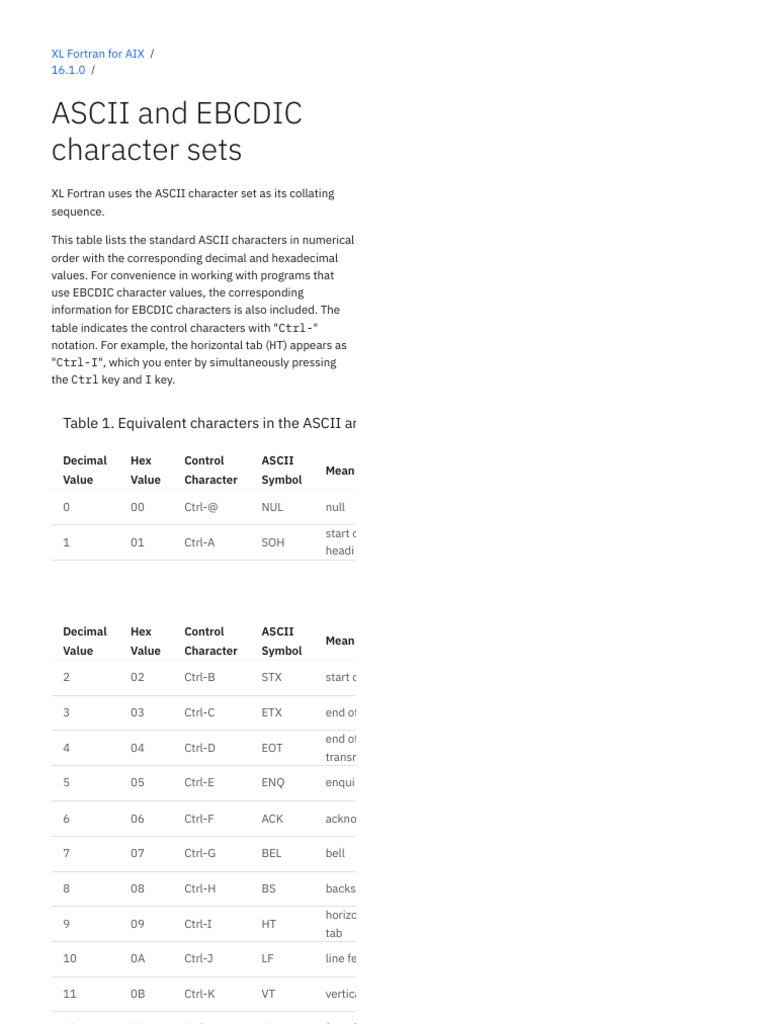768x1024 pixels.
Task: Click the NUL ASCII symbol cell
Action: coord(272,507)
